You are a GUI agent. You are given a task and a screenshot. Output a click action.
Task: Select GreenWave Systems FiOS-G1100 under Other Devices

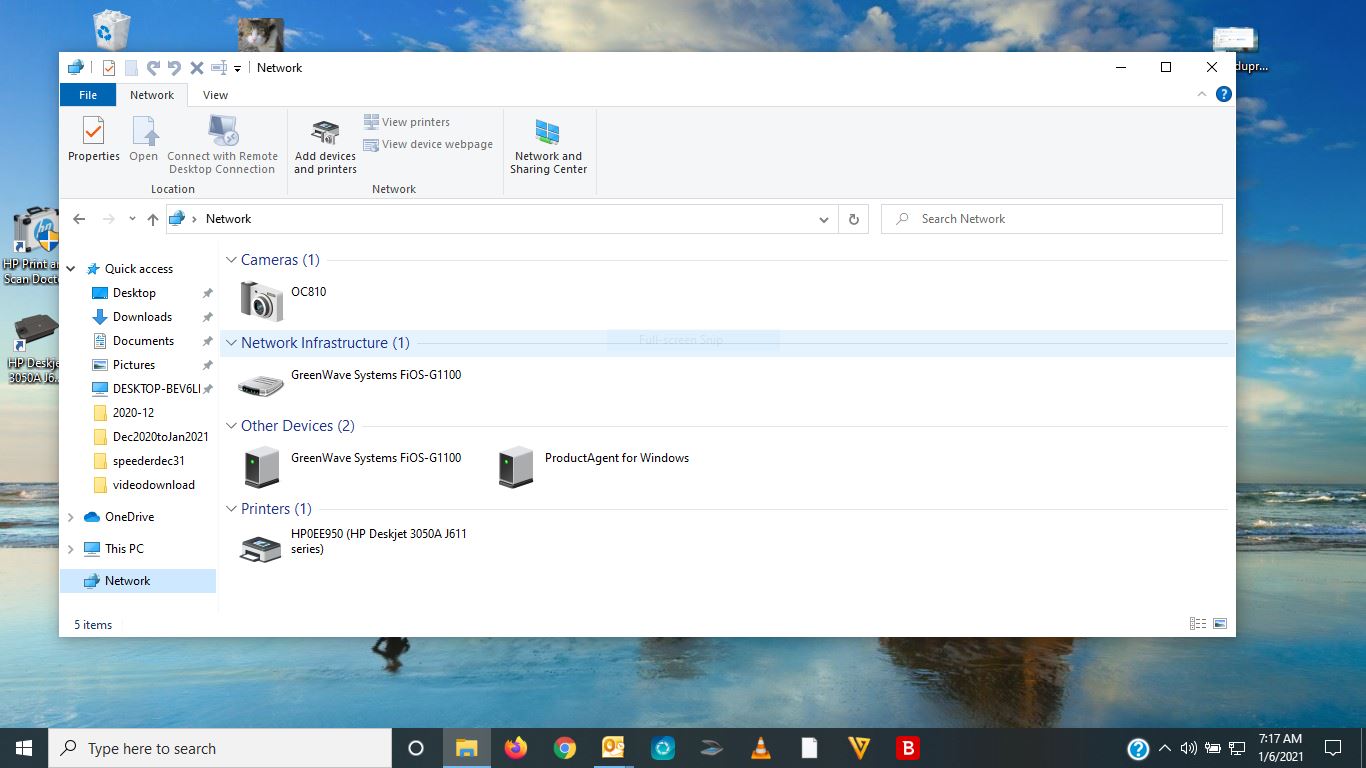coord(350,467)
